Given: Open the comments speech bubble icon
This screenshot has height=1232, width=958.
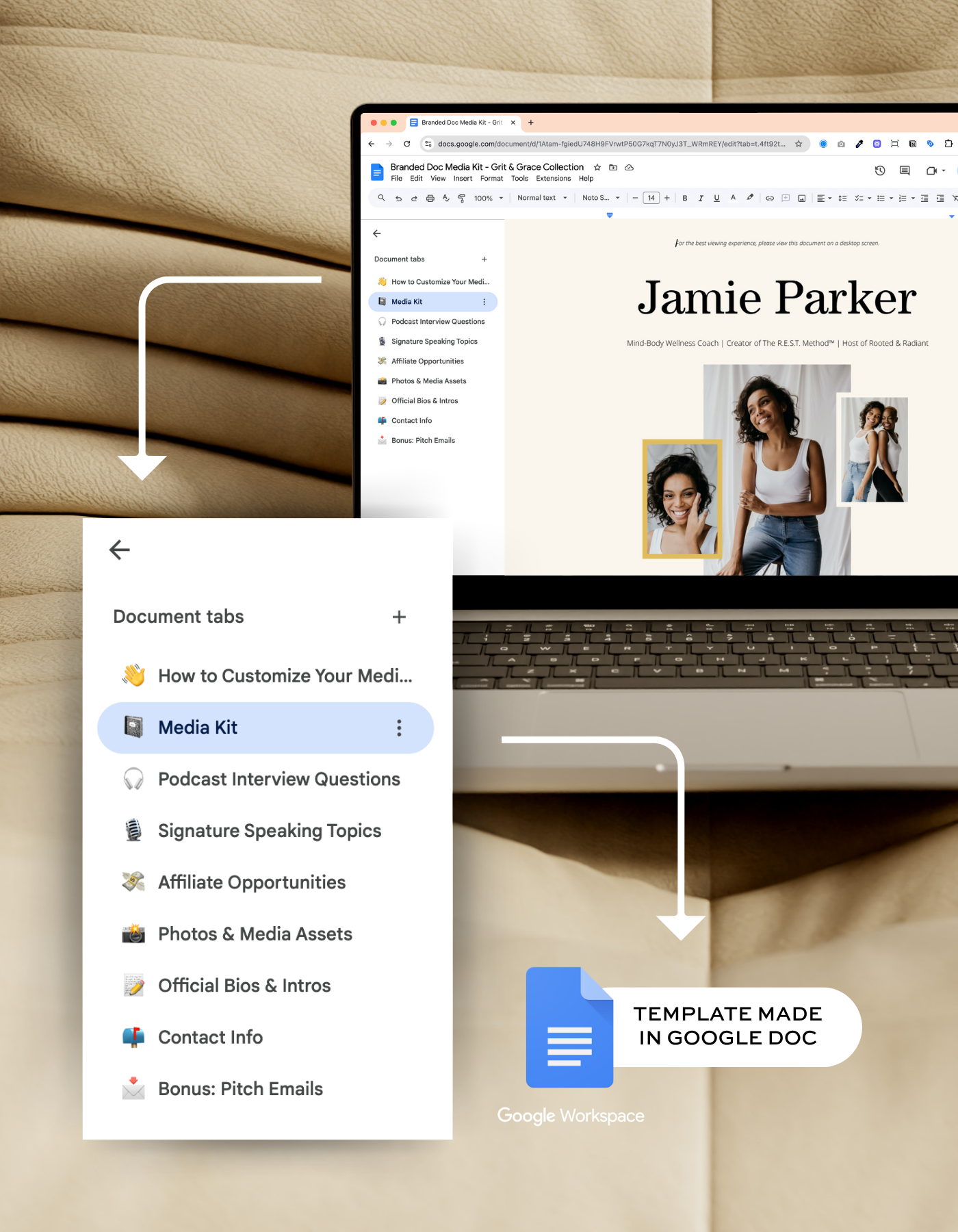Looking at the screenshot, I should click(x=905, y=170).
